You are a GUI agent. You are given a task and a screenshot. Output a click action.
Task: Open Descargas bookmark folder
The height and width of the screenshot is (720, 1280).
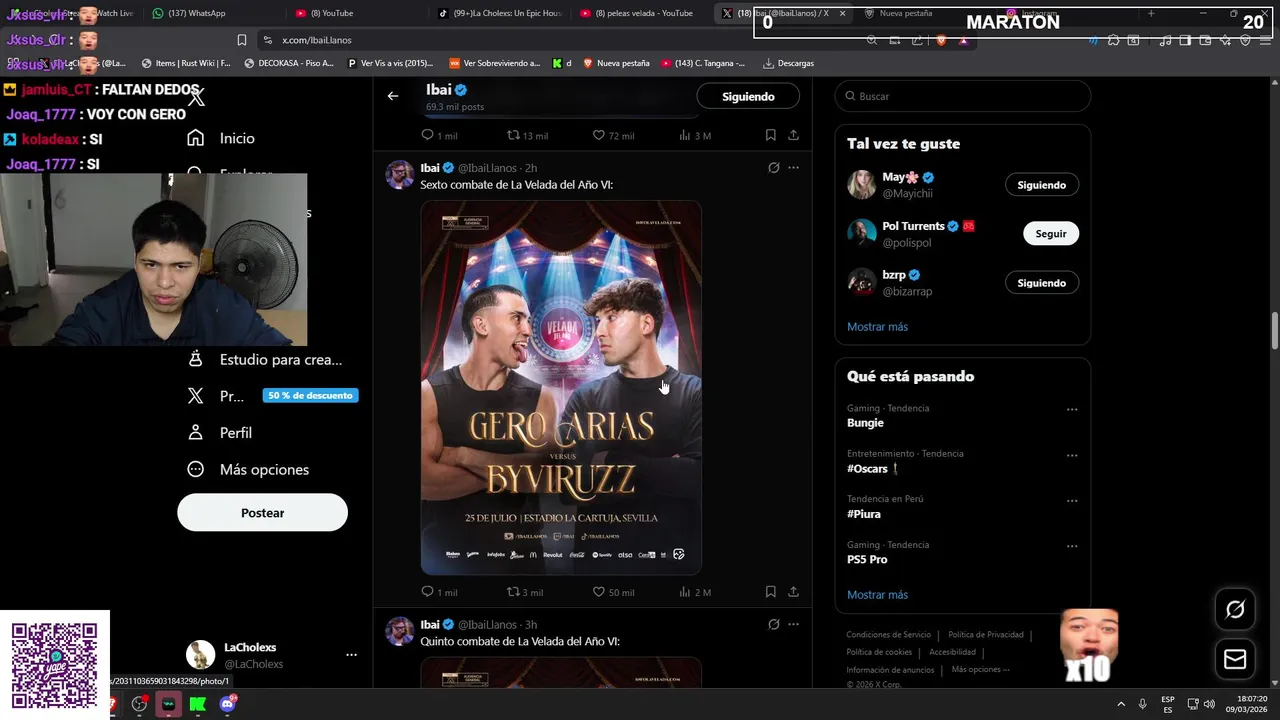pos(788,63)
